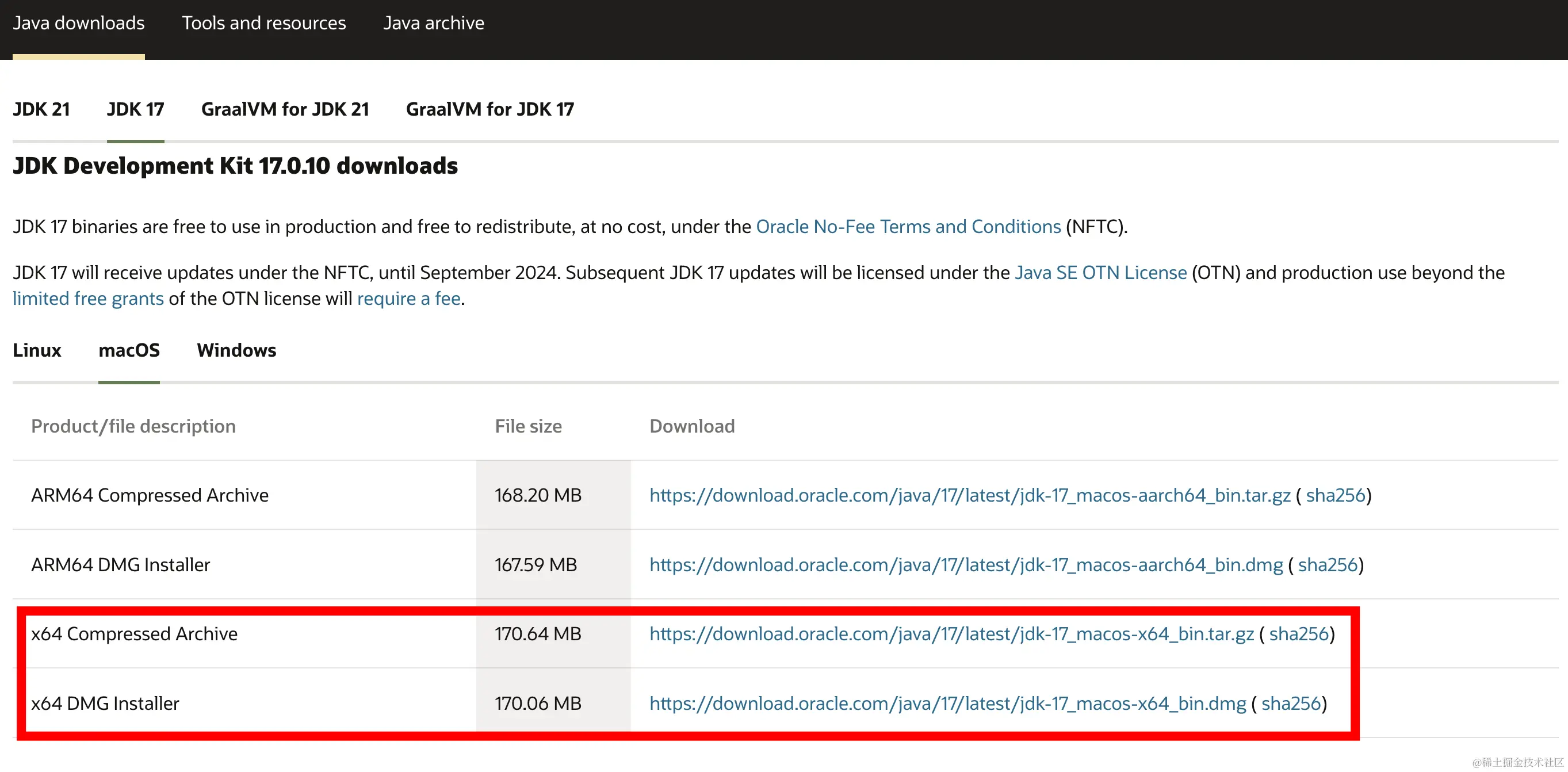Image resolution: width=1568 pixels, height=772 pixels.
Task: Download the macOS x64 DMG installer
Action: click(x=948, y=703)
